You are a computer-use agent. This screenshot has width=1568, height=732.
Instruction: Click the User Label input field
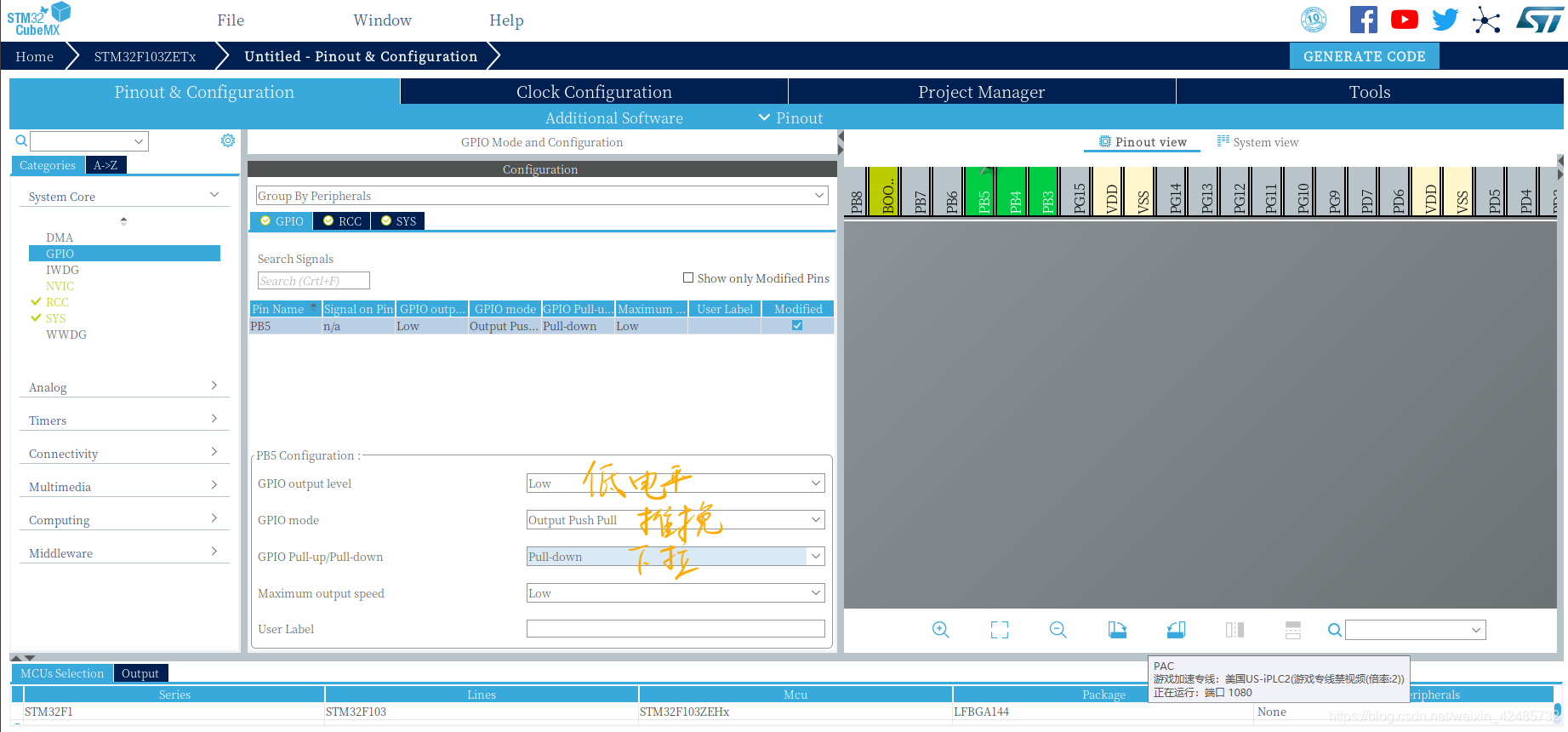(x=676, y=629)
